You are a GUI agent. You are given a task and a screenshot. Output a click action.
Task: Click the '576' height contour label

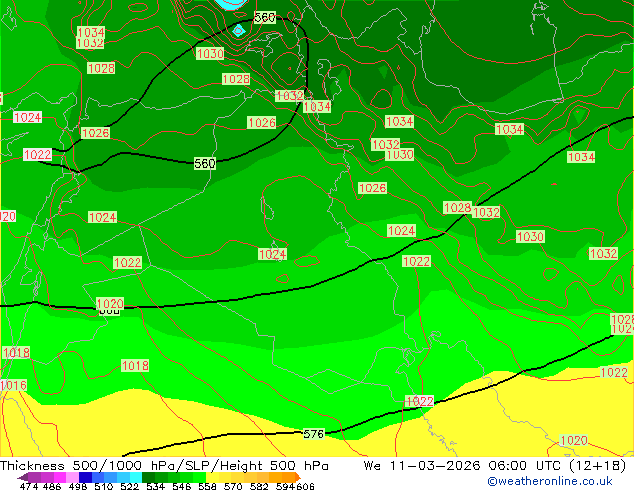pos(314,434)
